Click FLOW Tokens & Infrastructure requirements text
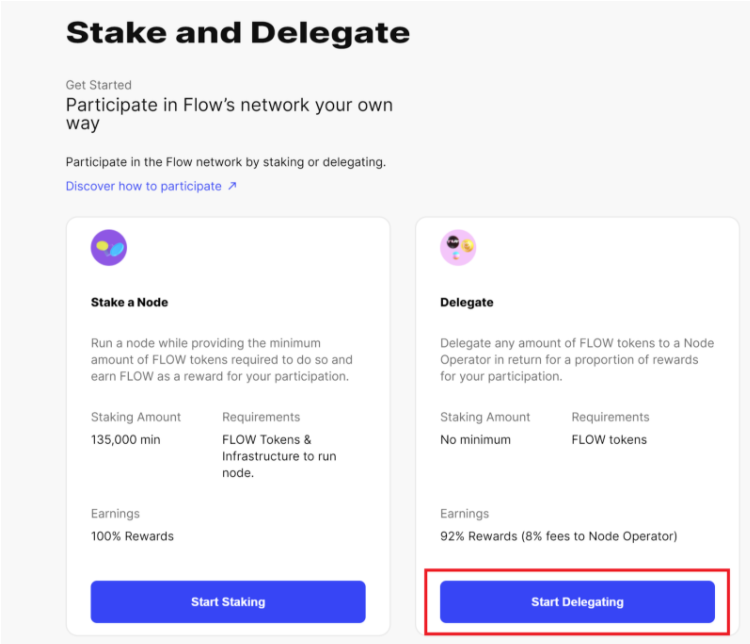 pos(279,456)
